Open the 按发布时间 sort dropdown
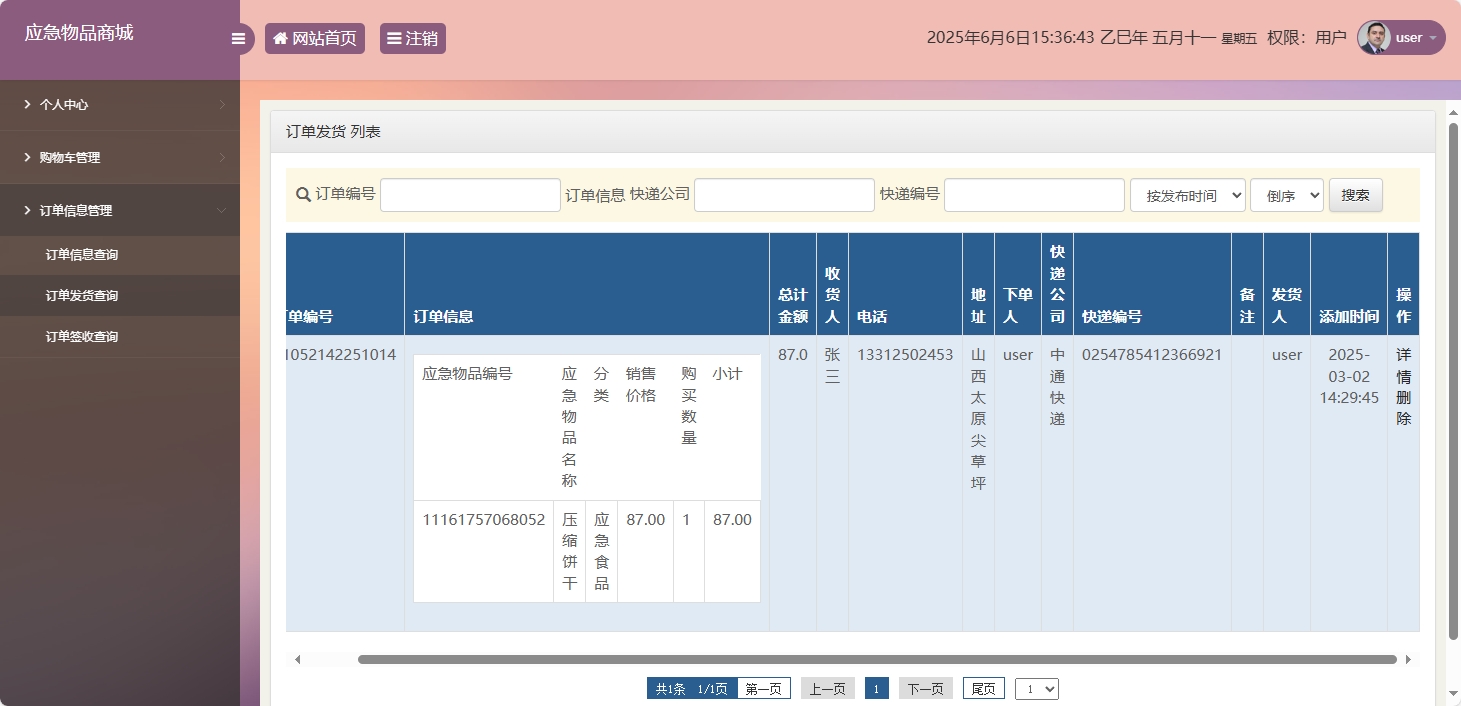 click(1187, 196)
